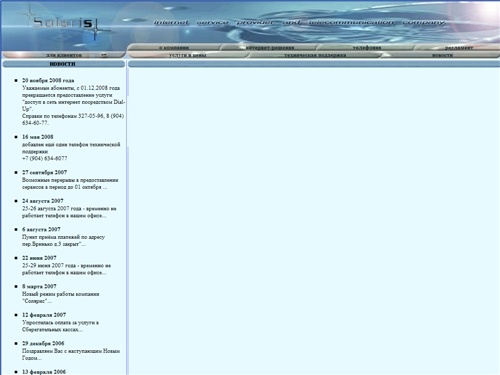Click the small arrow icon beside "для клиентов"
The image size is (500, 375).
[104, 55]
